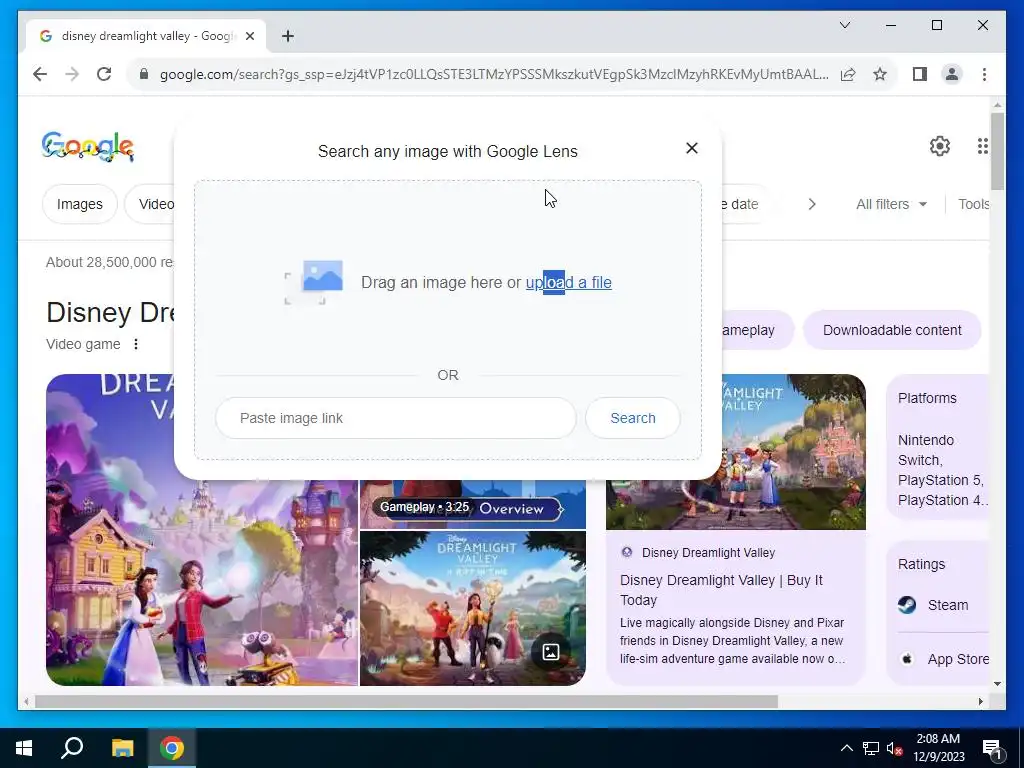Close the Google Lens dialog
Viewport: 1024px width, 768px height.
pyautogui.click(x=692, y=148)
